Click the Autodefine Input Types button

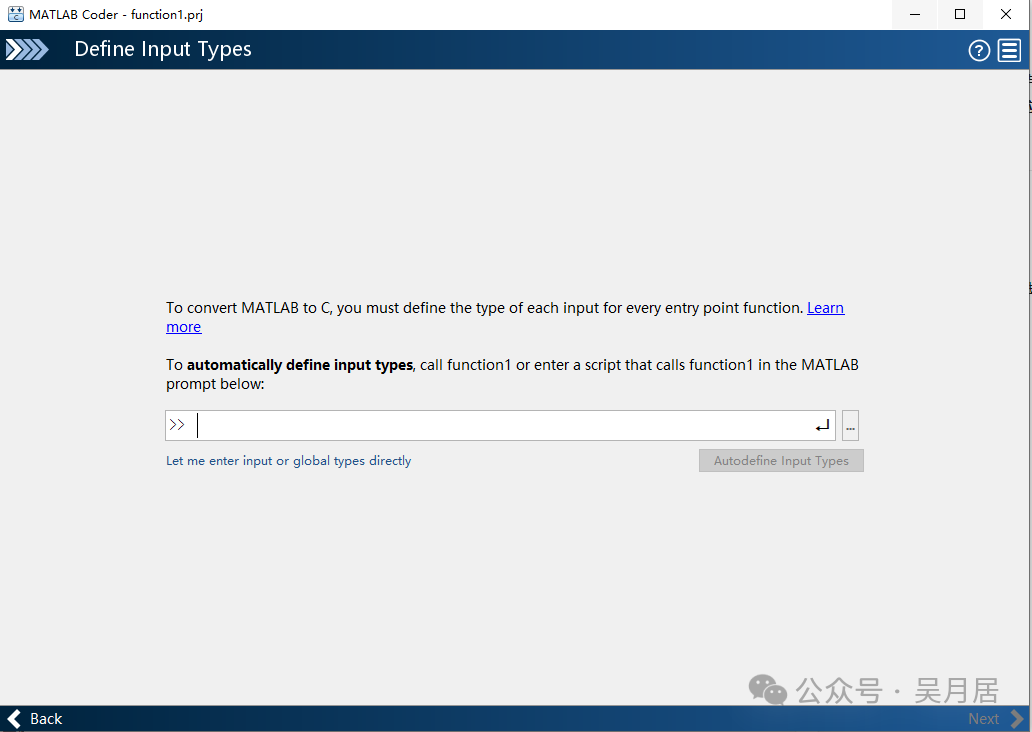coord(781,461)
